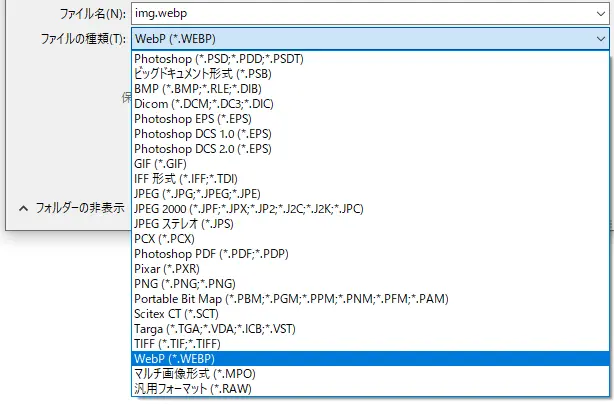Select JPEG ステレオ (*.JPS) format
This screenshot has width=614, height=405.
coord(370,224)
